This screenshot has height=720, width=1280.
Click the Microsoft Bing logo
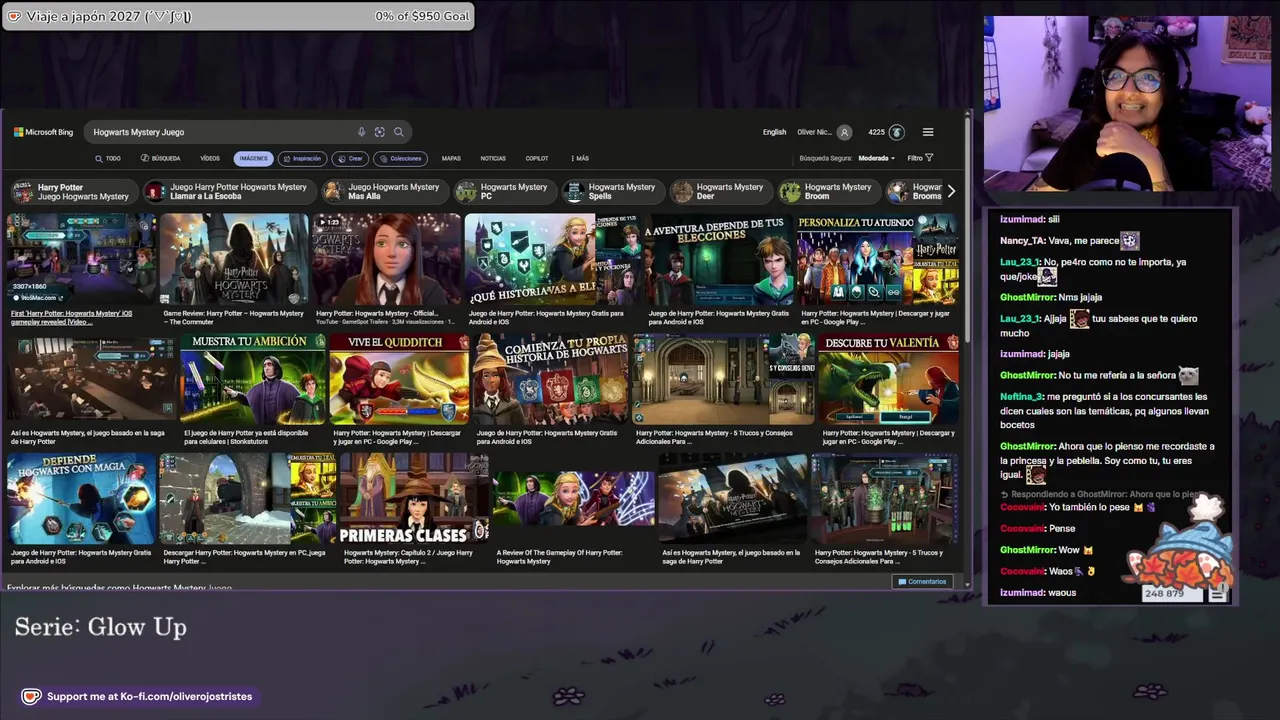[43, 132]
